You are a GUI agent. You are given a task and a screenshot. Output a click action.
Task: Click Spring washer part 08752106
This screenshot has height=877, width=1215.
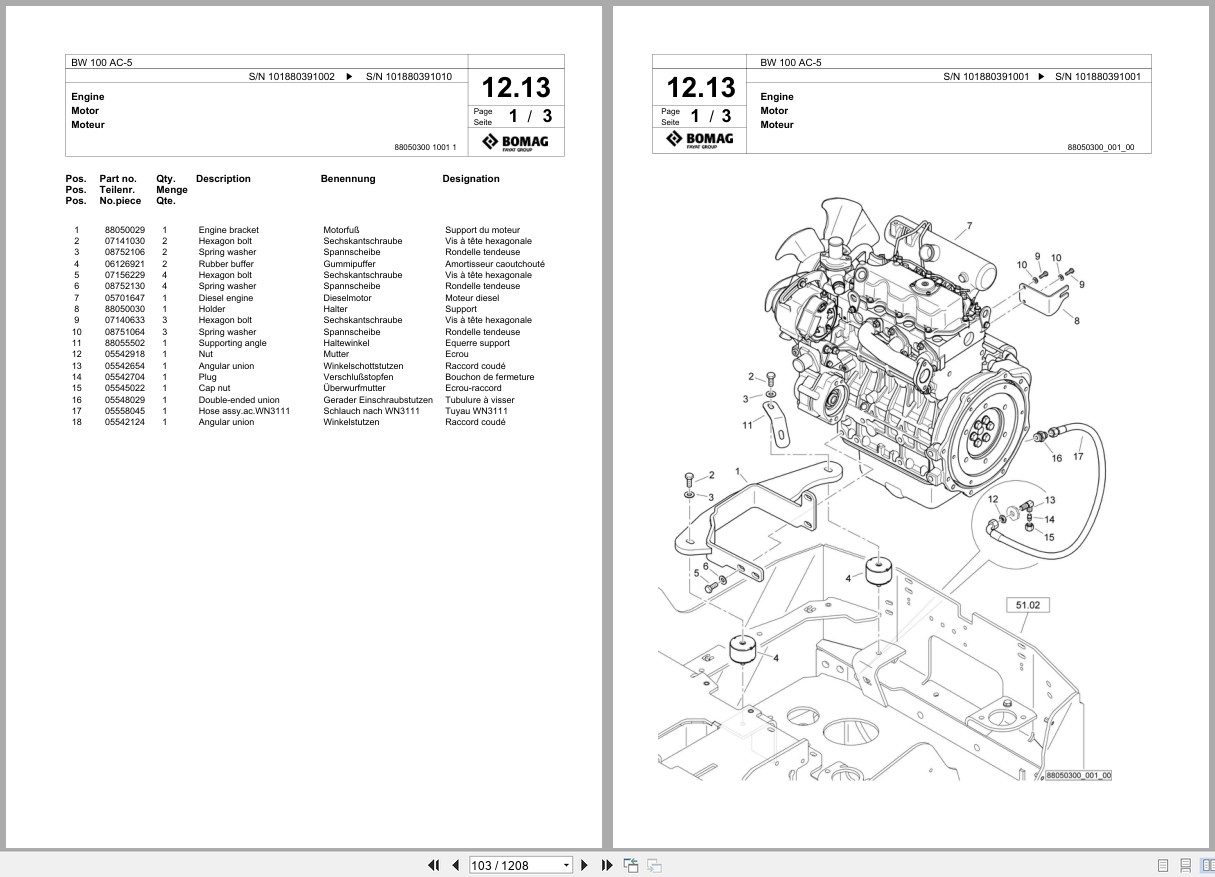point(125,252)
